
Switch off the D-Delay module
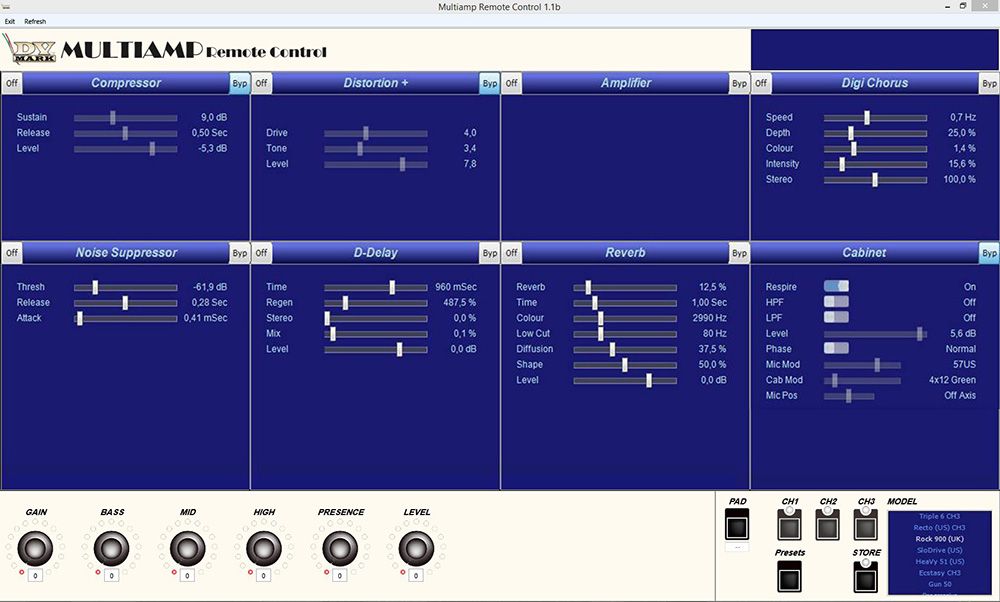pyautogui.click(x=261, y=253)
